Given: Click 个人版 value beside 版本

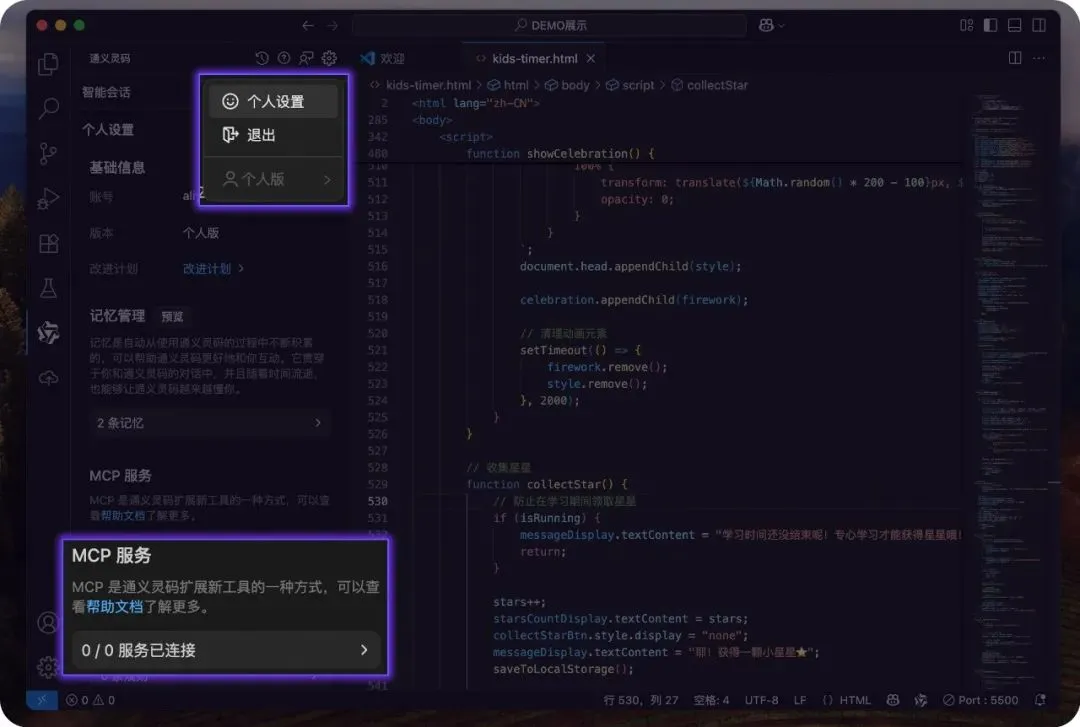Looking at the screenshot, I should click(200, 233).
